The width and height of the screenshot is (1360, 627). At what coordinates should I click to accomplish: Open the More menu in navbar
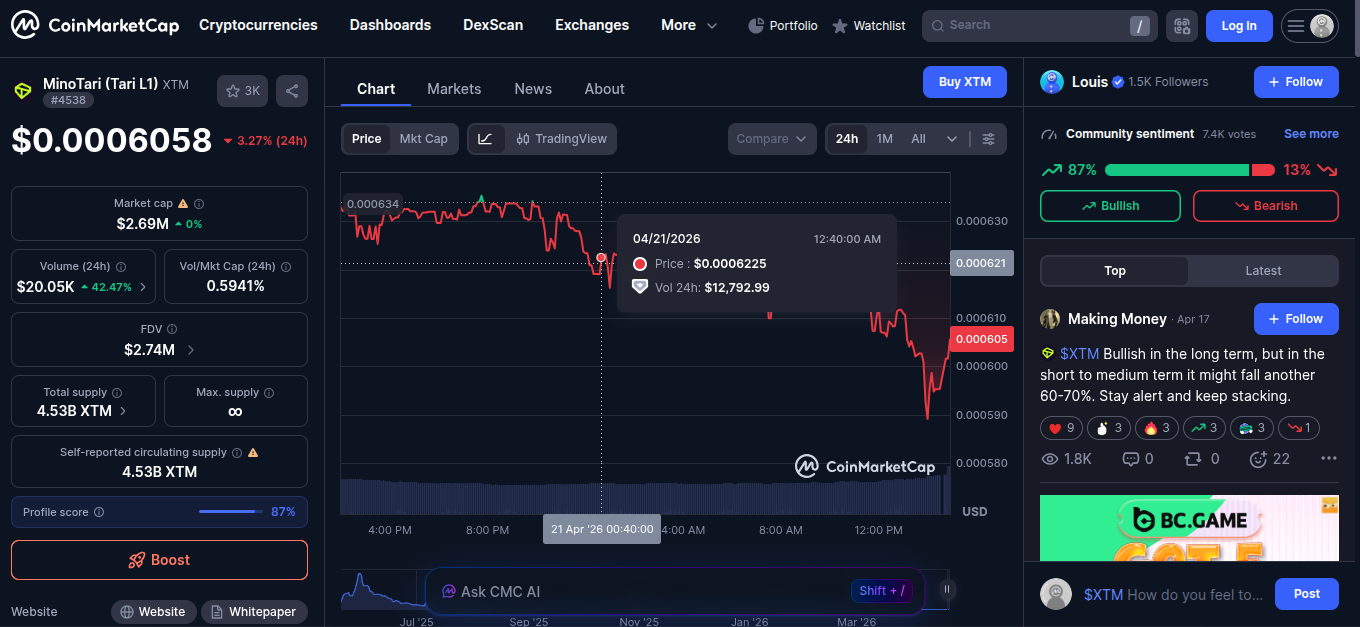688,25
